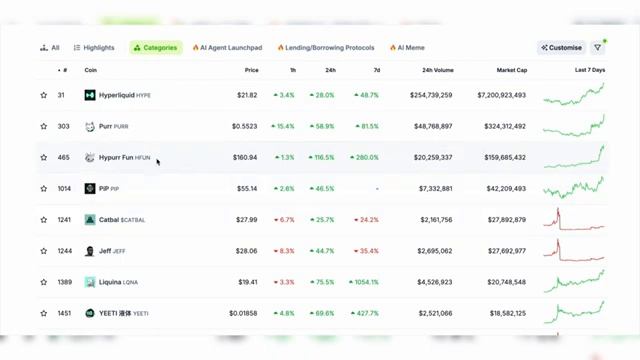Image resolution: width=640 pixels, height=360 pixels.
Task: Click the Catbal coin logo
Action: (x=90, y=220)
